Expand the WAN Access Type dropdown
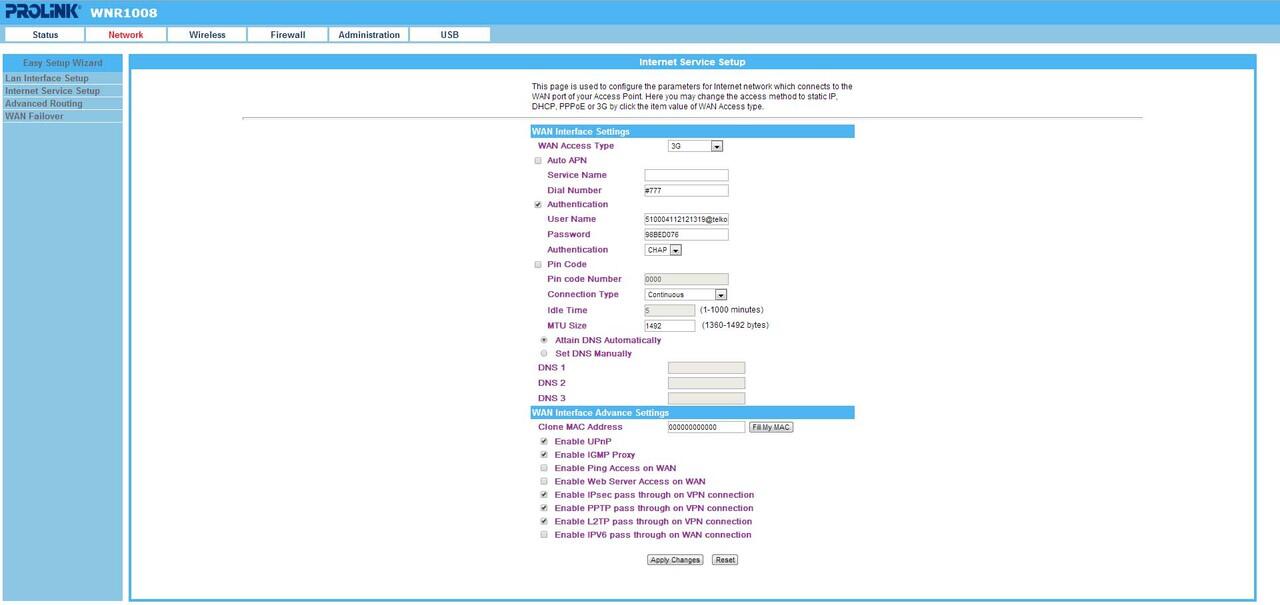 coord(695,146)
